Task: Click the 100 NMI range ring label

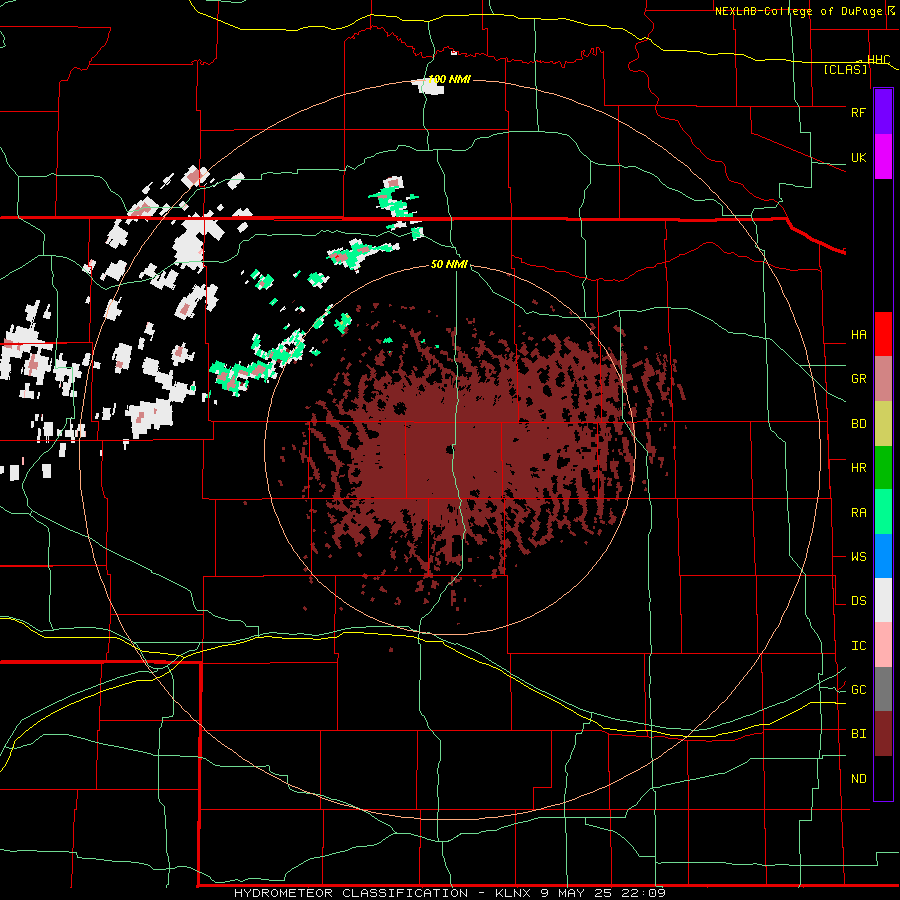Action: click(x=450, y=79)
